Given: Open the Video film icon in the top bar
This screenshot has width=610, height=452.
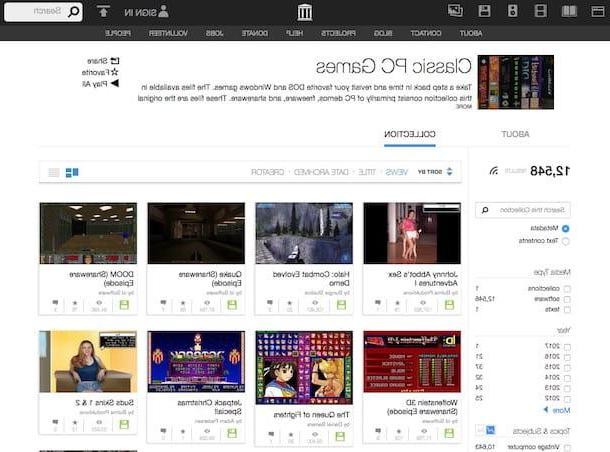Looking at the screenshot, I should tap(540, 11).
